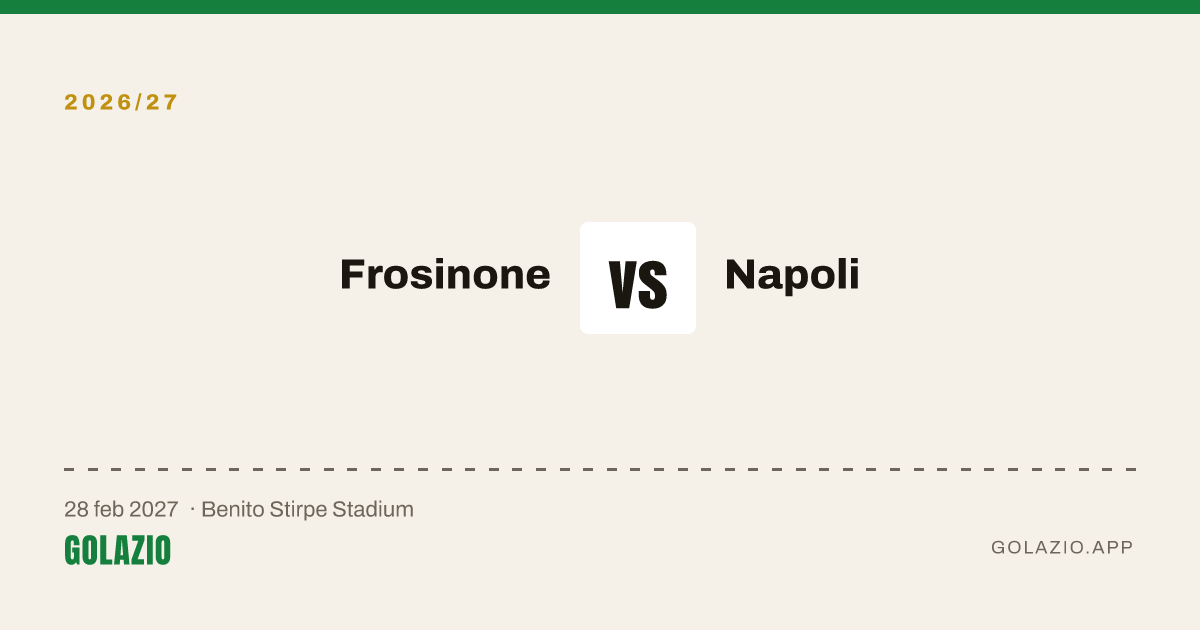Click the year 2027 in the date
The width and height of the screenshot is (1200, 630).
(x=154, y=509)
